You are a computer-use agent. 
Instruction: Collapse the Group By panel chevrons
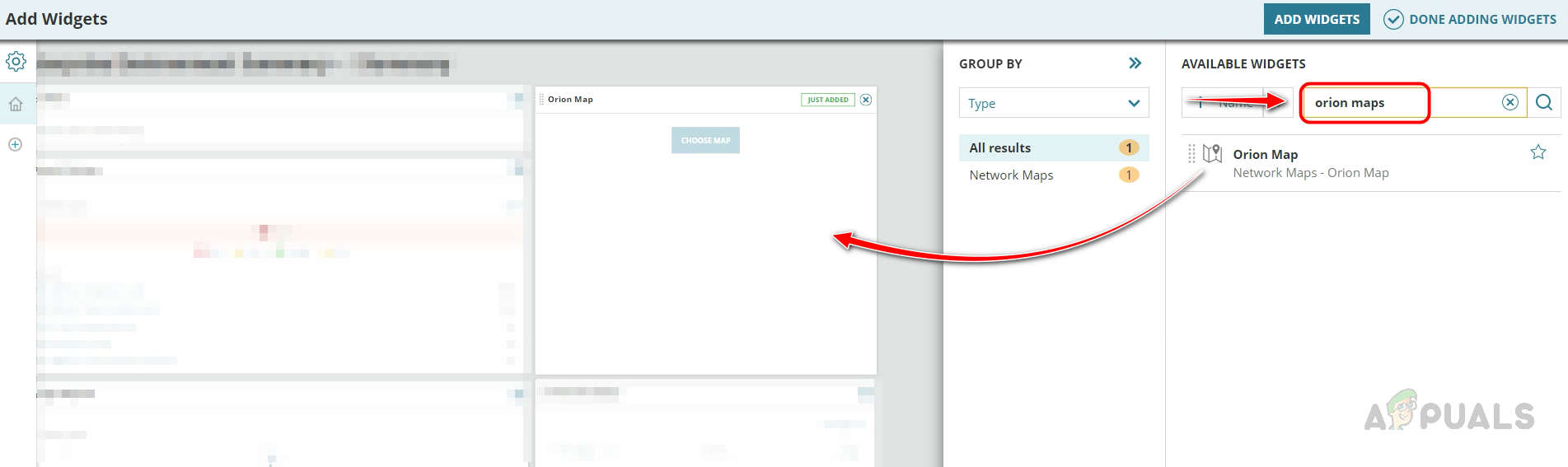1135,63
